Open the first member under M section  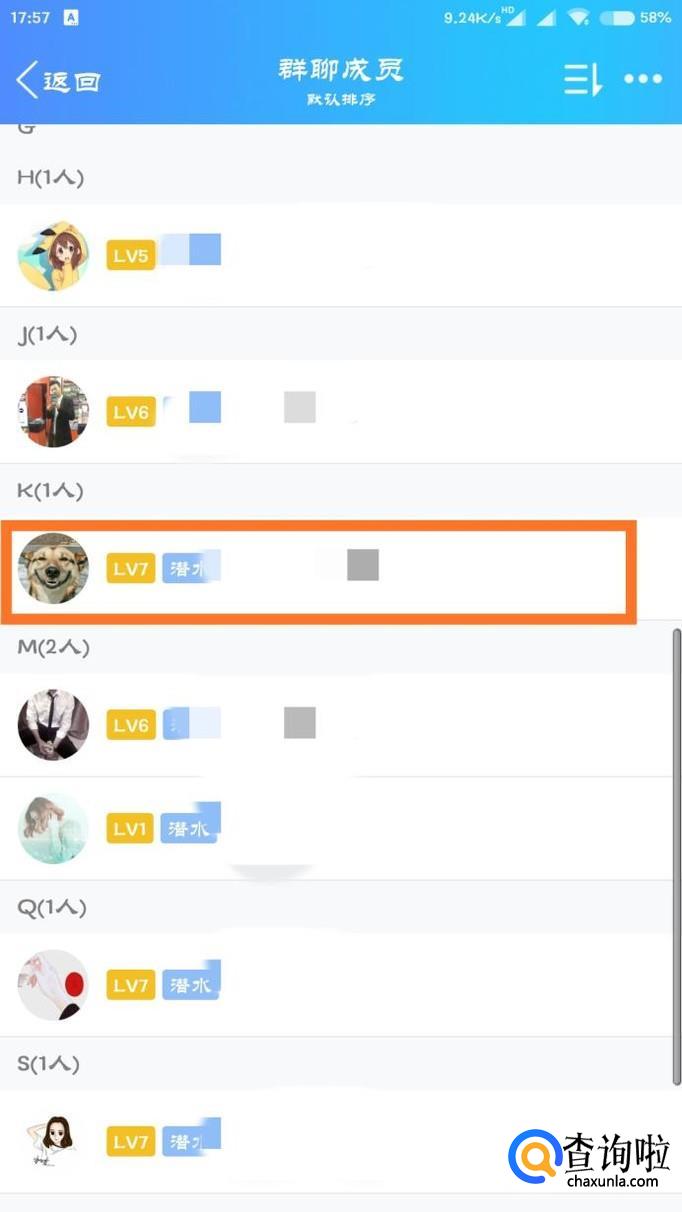point(341,724)
